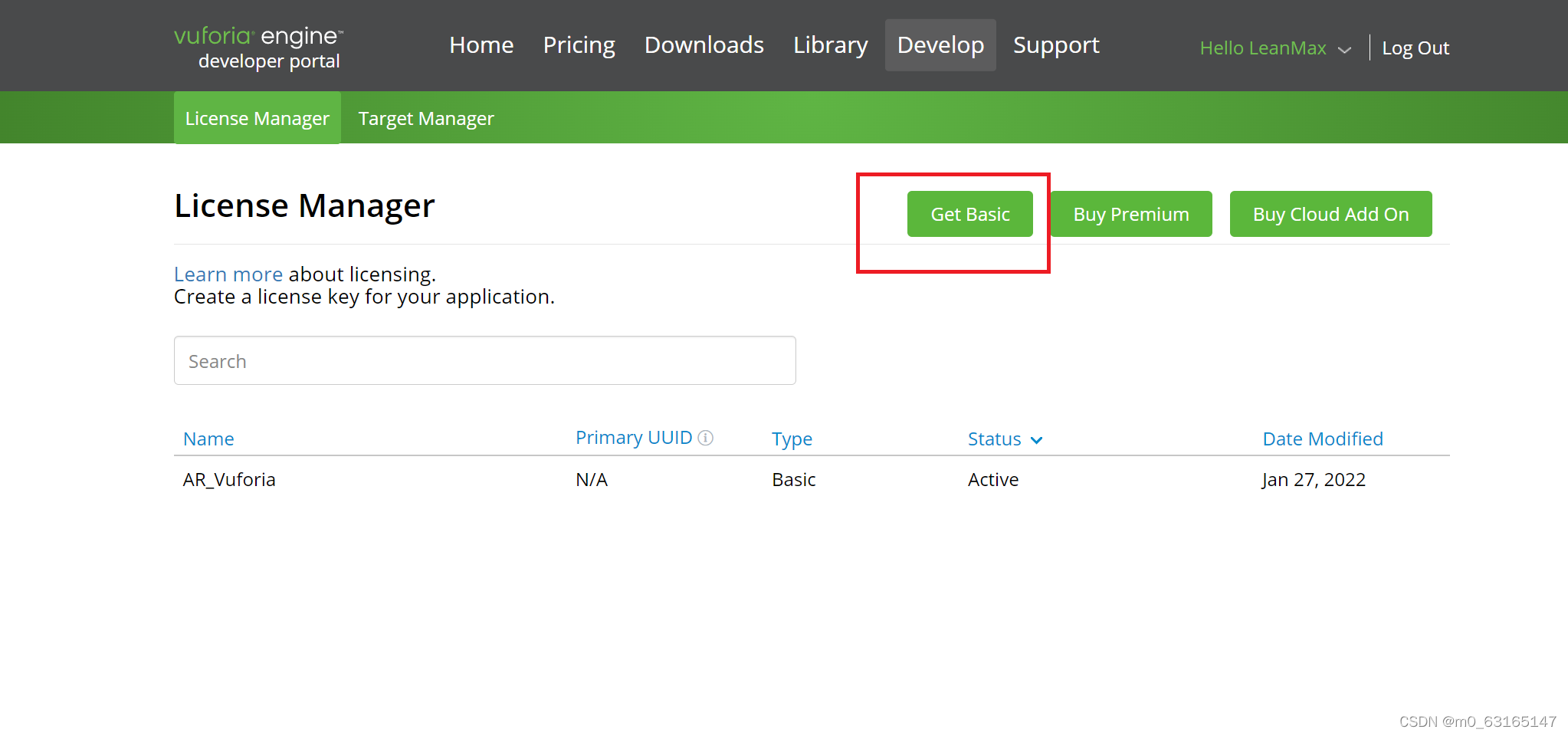Click Buy Cloud Add On button
The height and width of the screenshot is (736, 1568).
[1330, 214]
